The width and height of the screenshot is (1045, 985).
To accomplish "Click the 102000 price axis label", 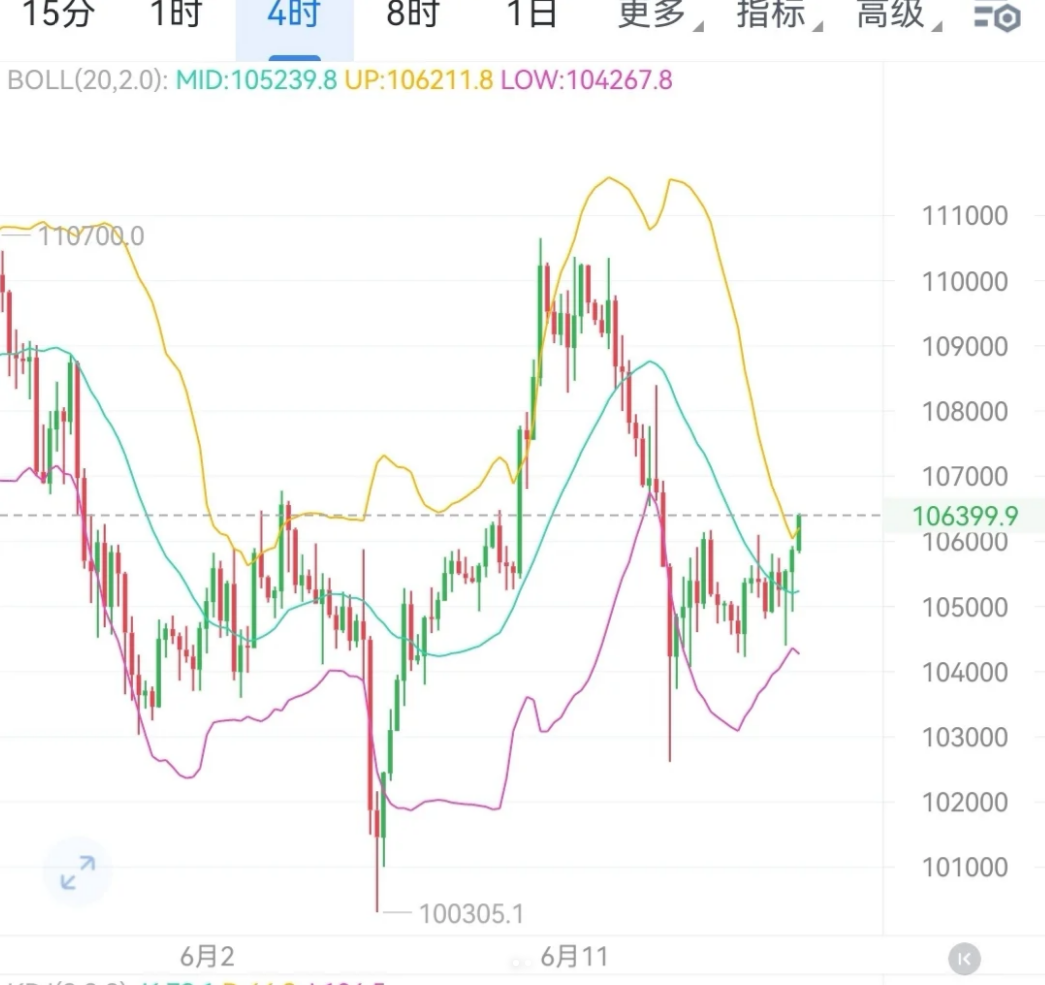I will [964, 802].
